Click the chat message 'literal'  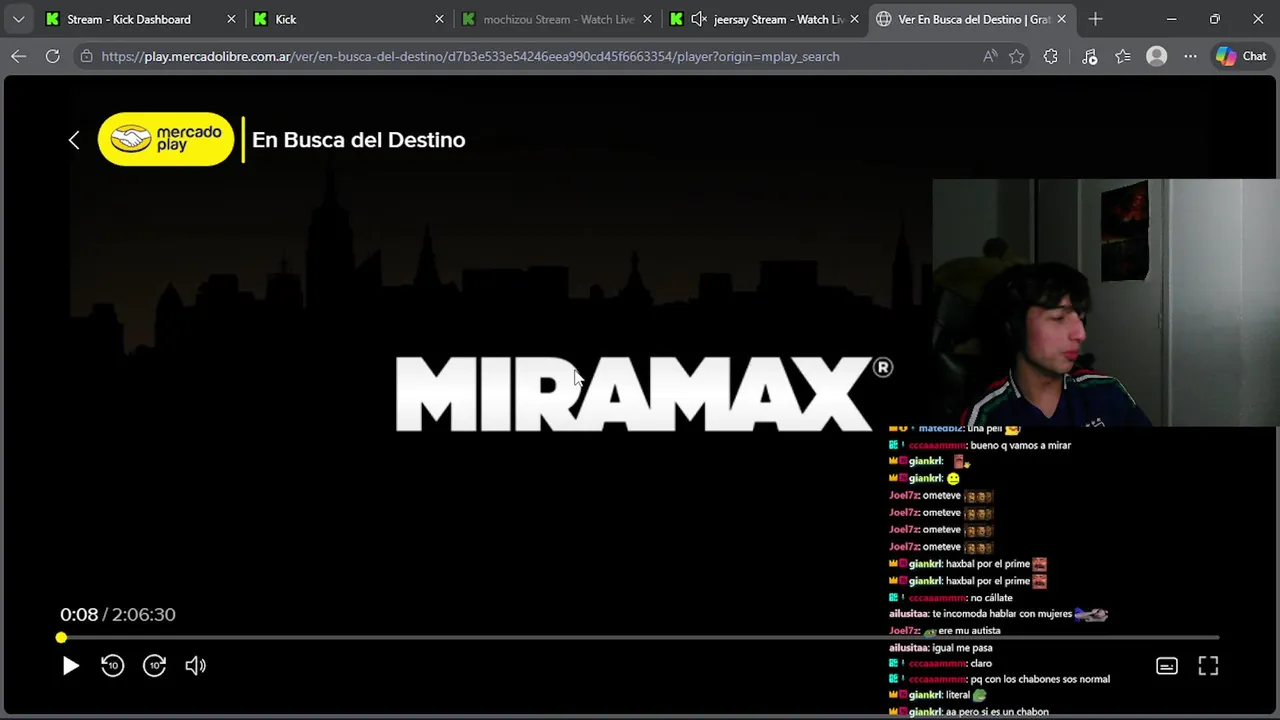(x=958, y=695)
